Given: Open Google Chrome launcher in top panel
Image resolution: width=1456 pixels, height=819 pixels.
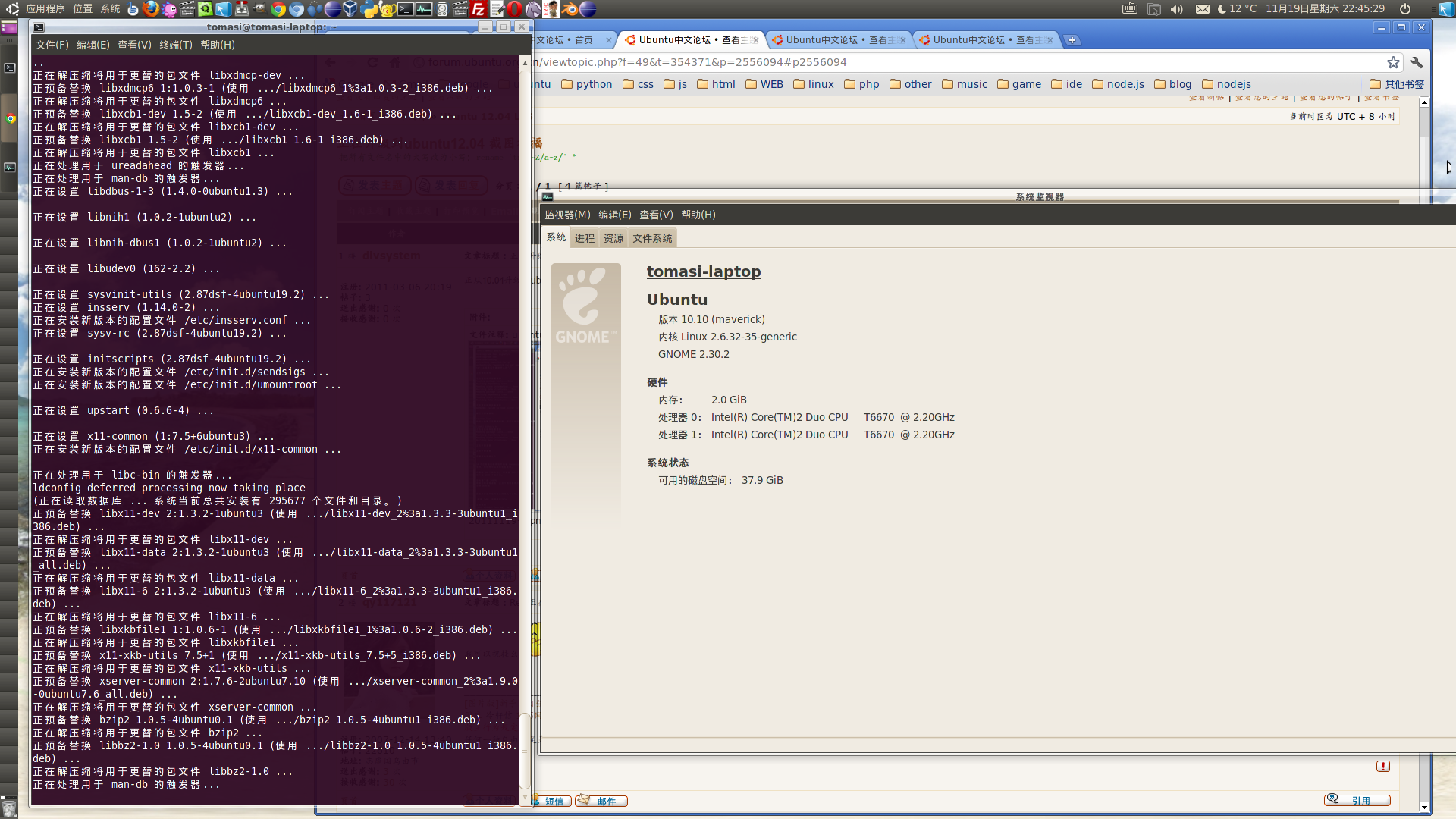Looking at the screenshot, I should [x=278, y=9].
